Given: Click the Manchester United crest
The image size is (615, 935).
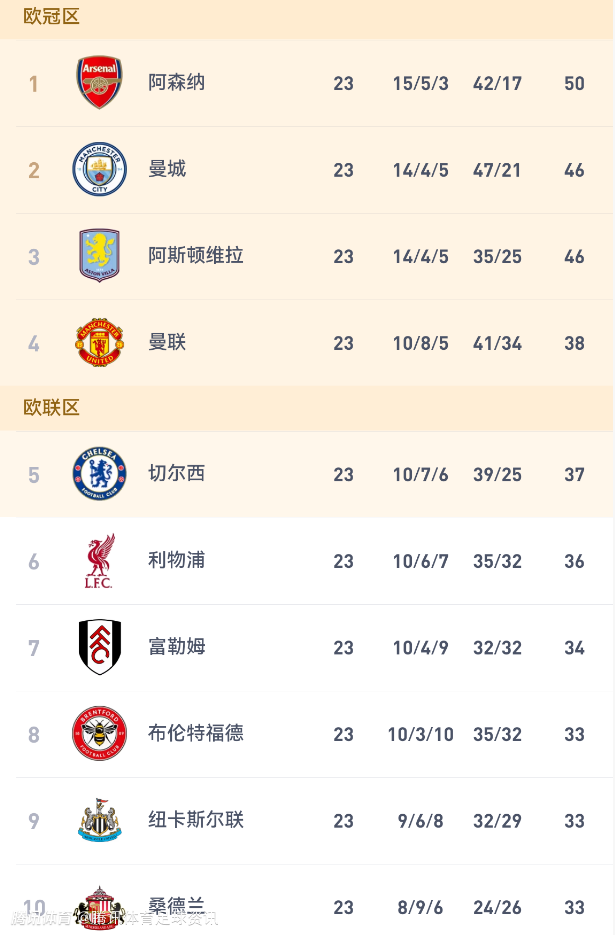Looking at the screenshot, I should 99,343.
